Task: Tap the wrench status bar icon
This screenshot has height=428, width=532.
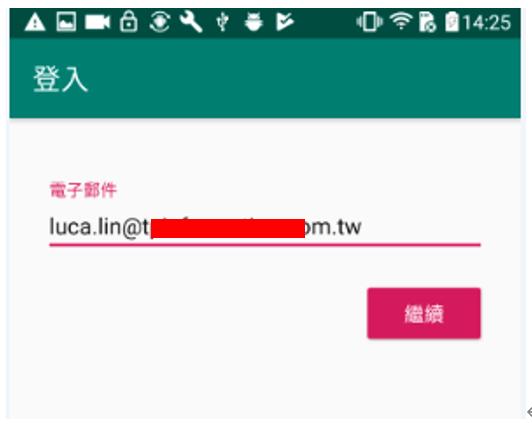Action: tap(191, 22)
